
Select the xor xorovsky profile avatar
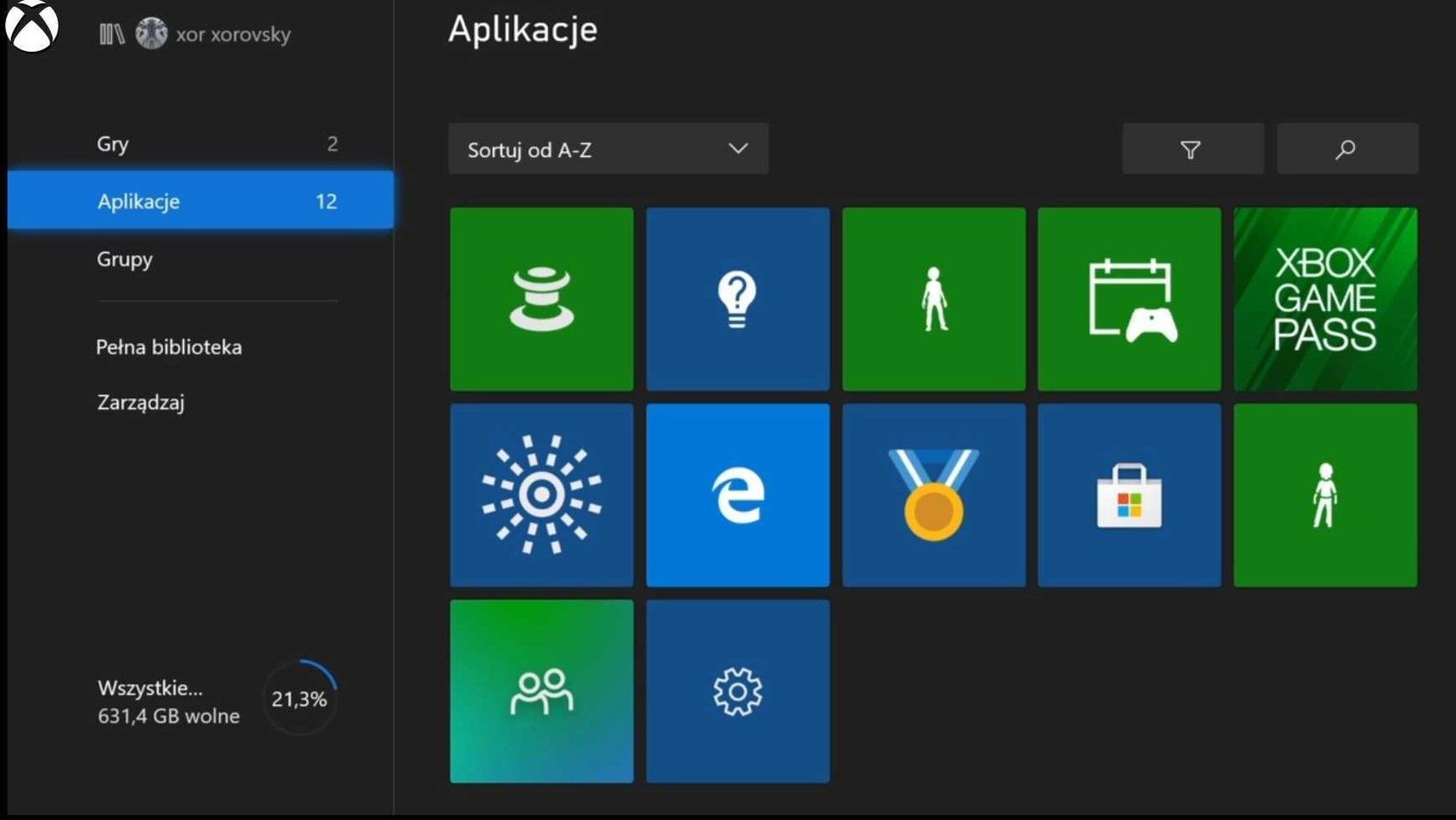tap(151, 33)
